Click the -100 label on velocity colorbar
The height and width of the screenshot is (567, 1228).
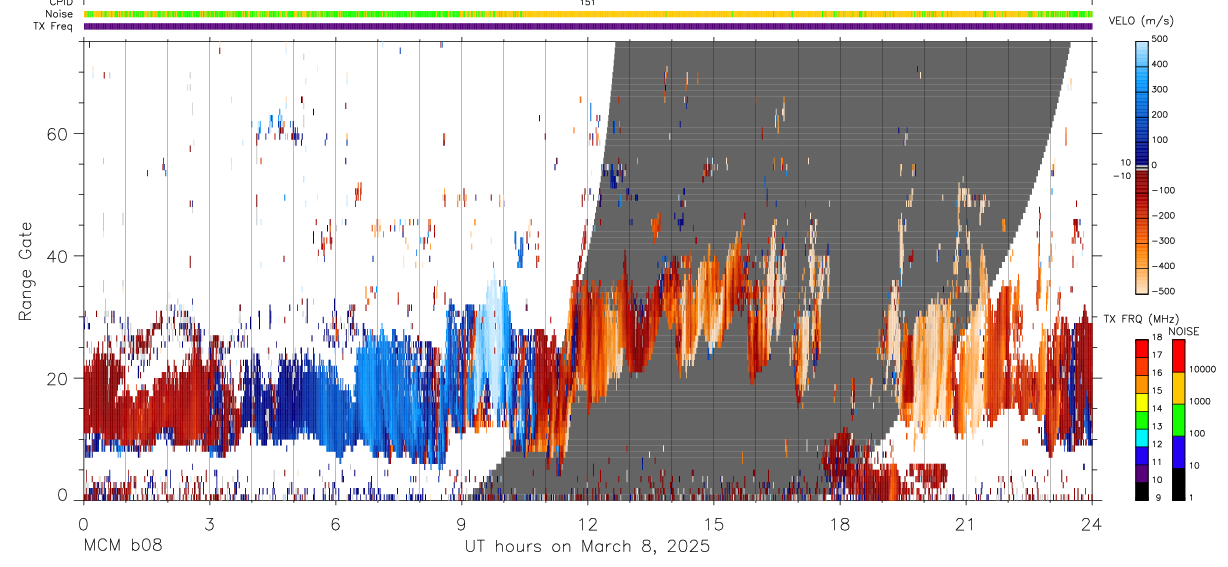1165,190
